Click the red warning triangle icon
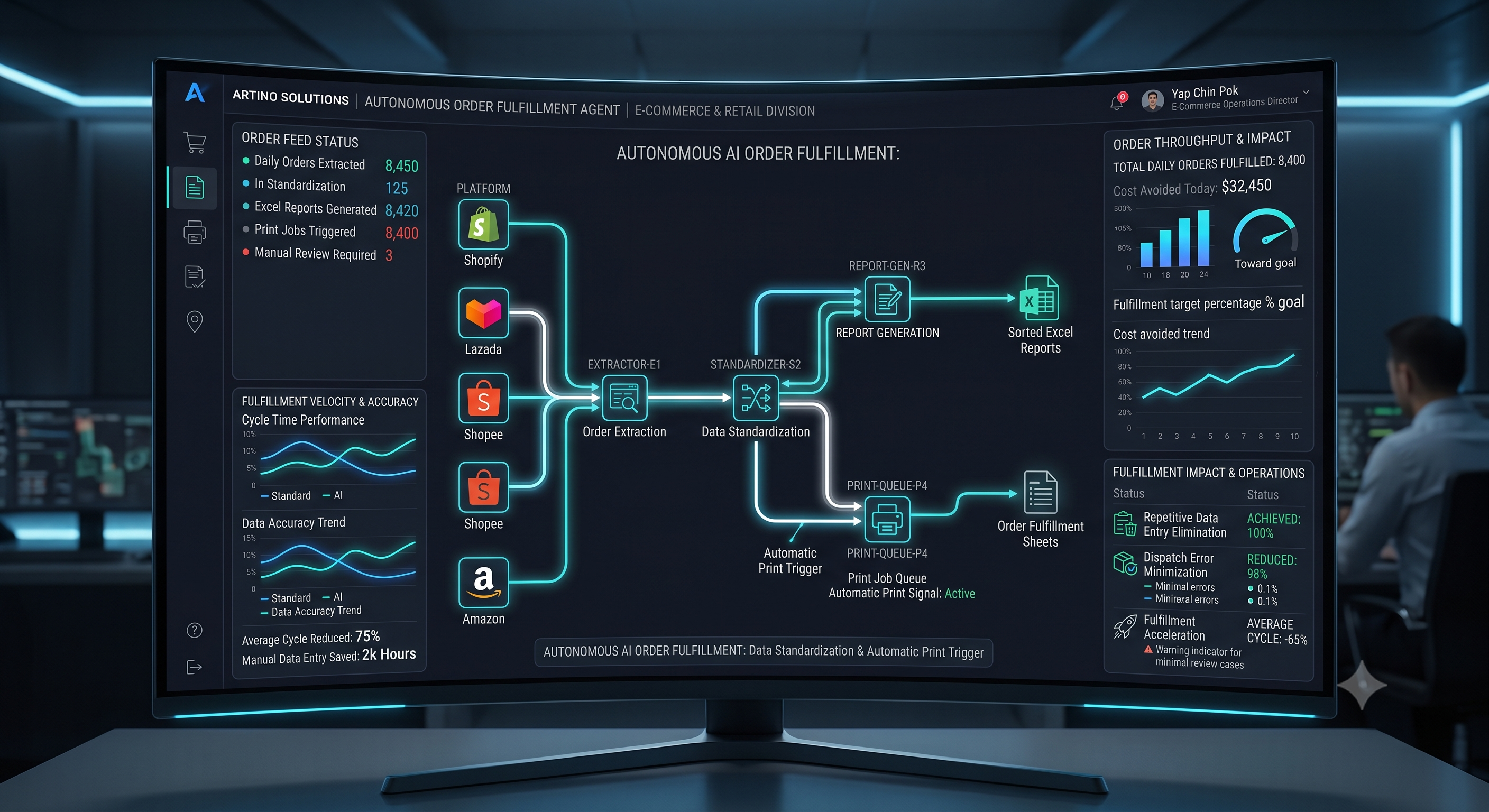The image size is (1489, 812). click(1148, 650)
